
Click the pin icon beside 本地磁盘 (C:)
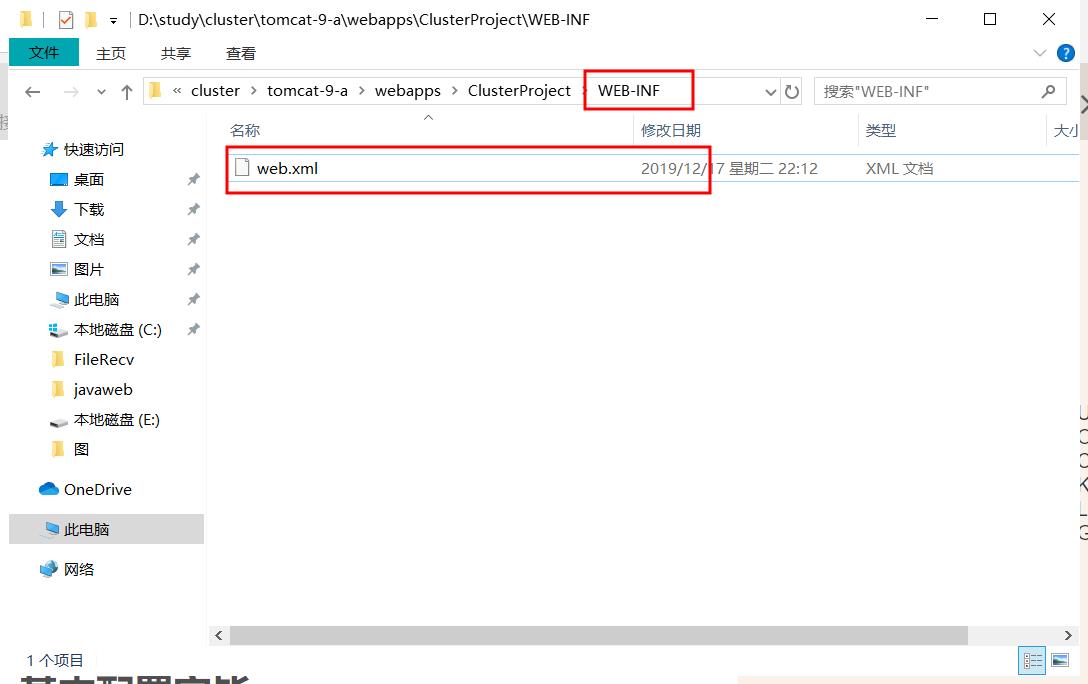pos(194,330)
